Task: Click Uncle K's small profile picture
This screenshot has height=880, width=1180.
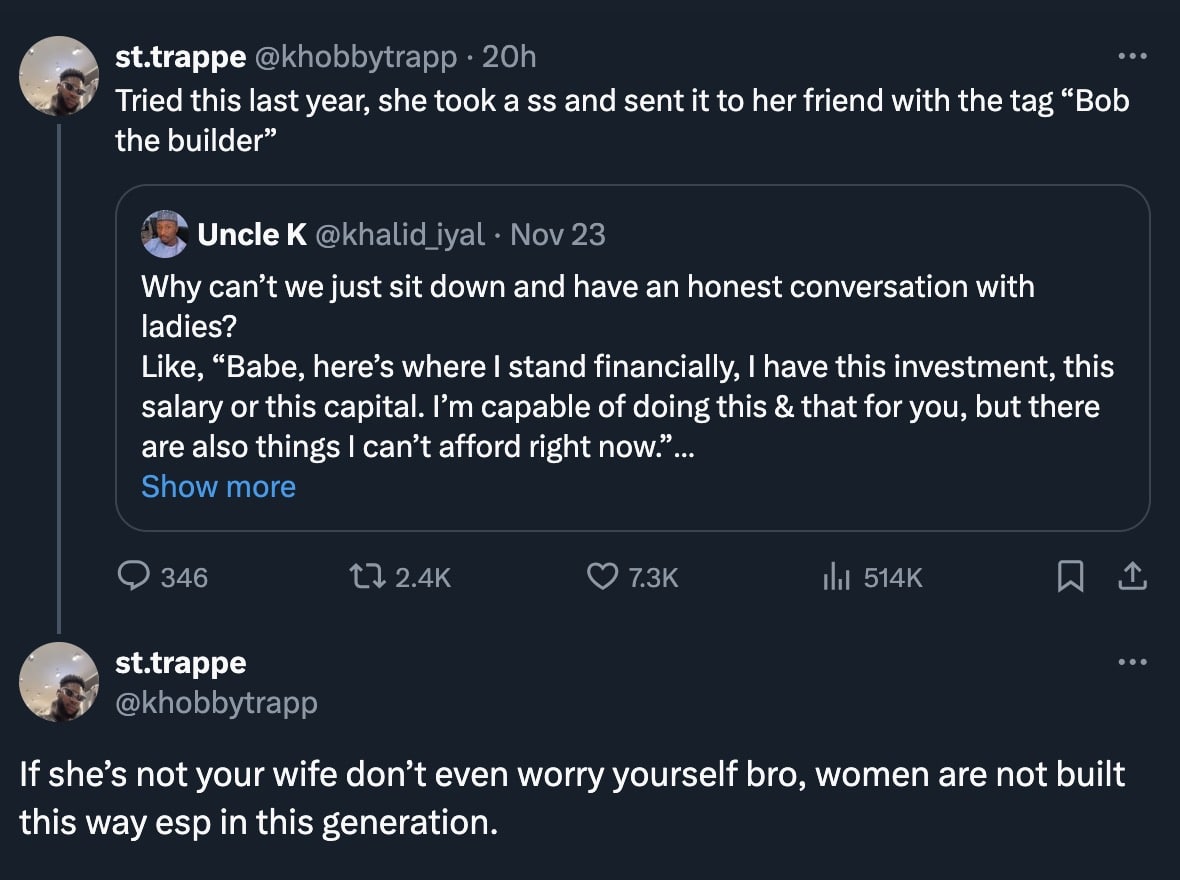Action: click(x=164, y=234)
